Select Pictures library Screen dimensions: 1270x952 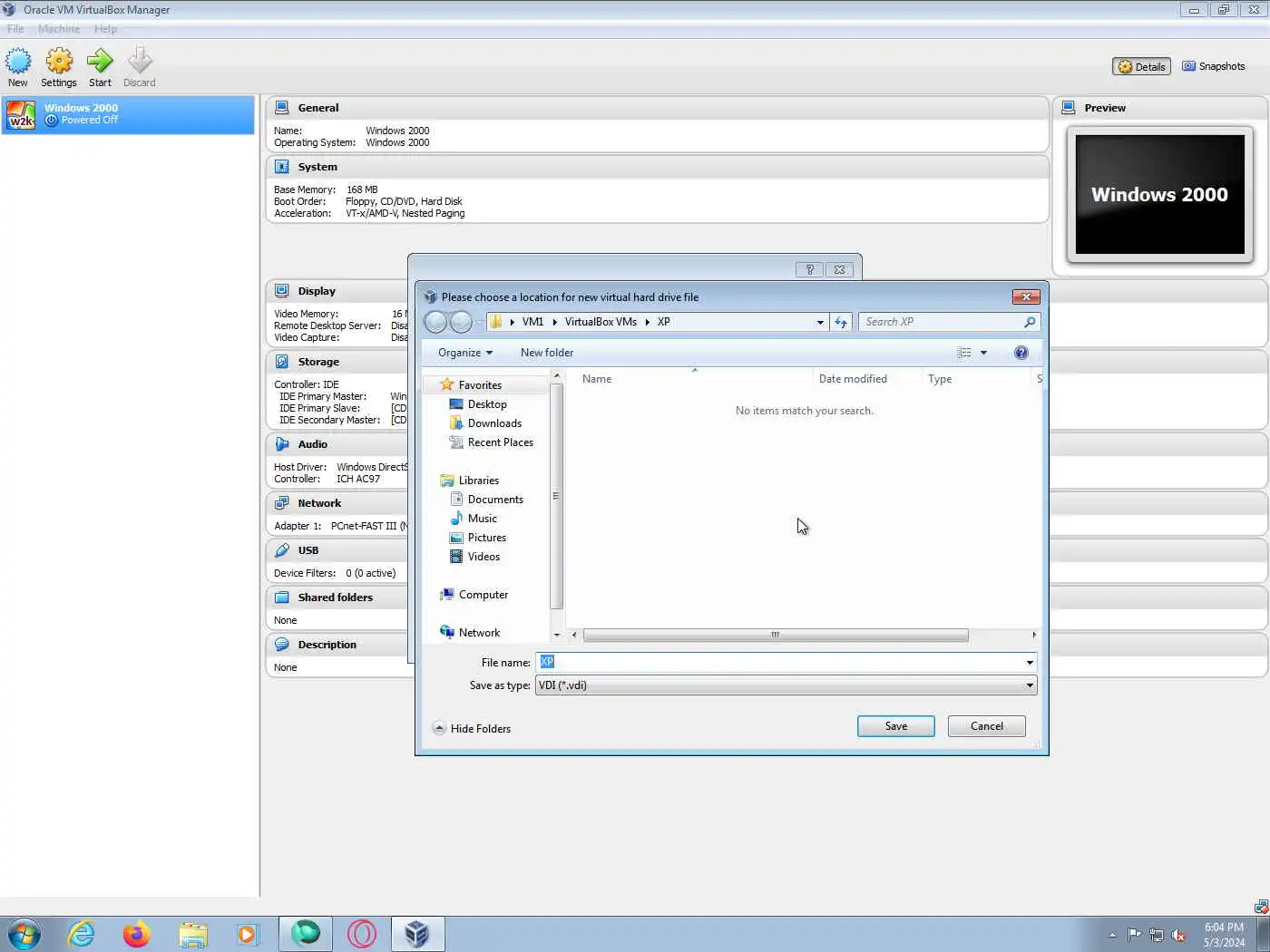tap(486, 538)
